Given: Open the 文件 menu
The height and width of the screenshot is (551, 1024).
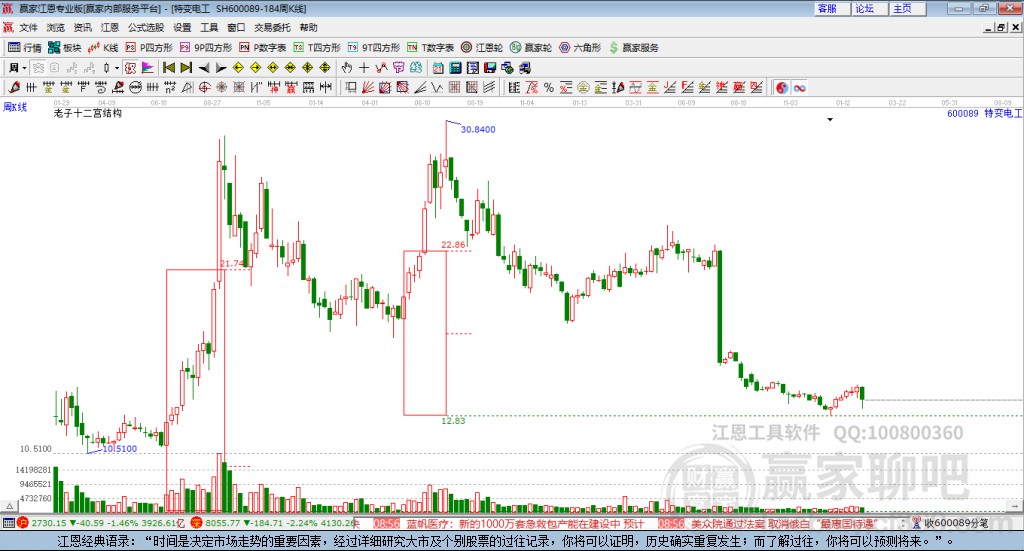Looking at the screenshot, I should 28,27.
